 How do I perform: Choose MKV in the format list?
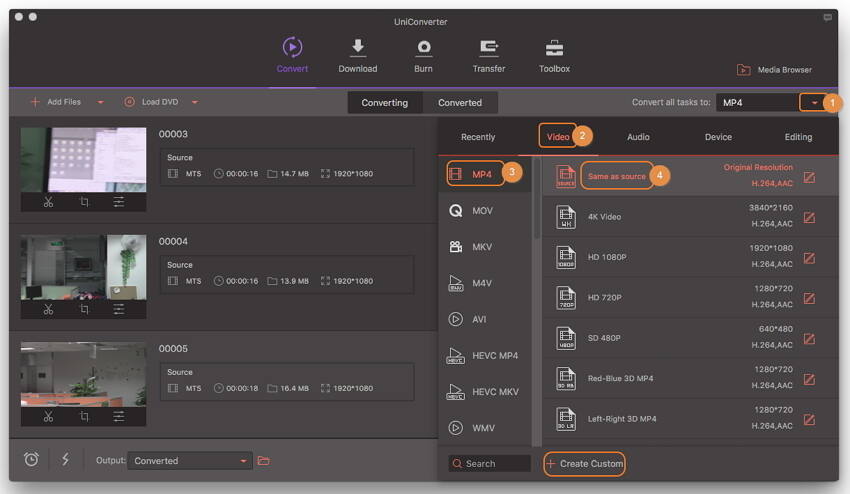(x=485, y=247)
